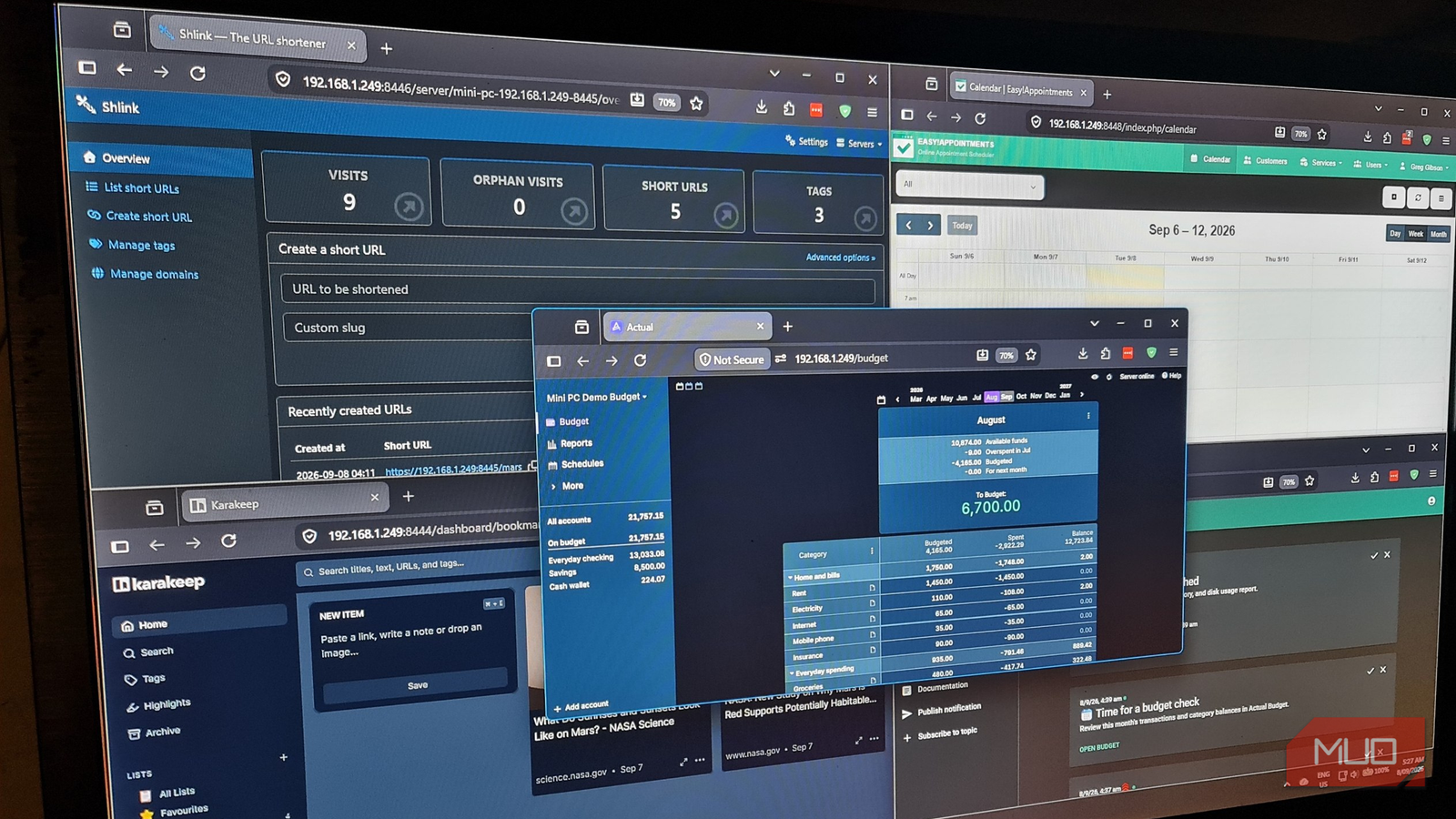Click the arrow icon on the Visits card
Screen dimensions: 1456x819
(x=409, y=207)
